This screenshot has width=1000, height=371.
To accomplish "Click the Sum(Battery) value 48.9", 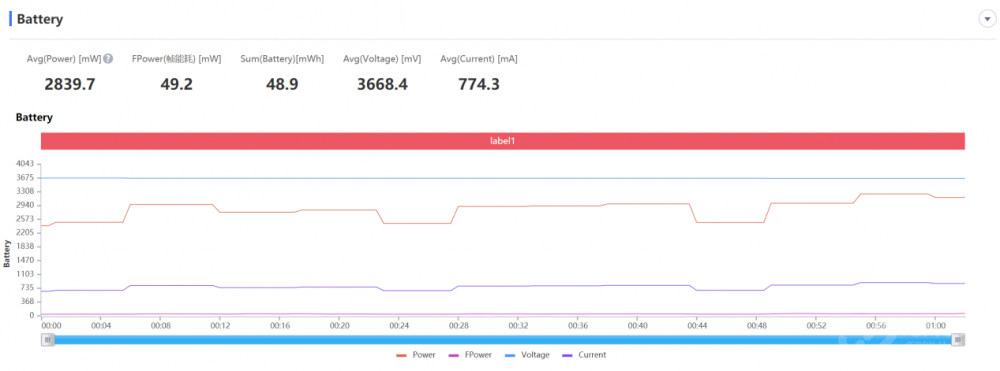I will pos(282,84).
